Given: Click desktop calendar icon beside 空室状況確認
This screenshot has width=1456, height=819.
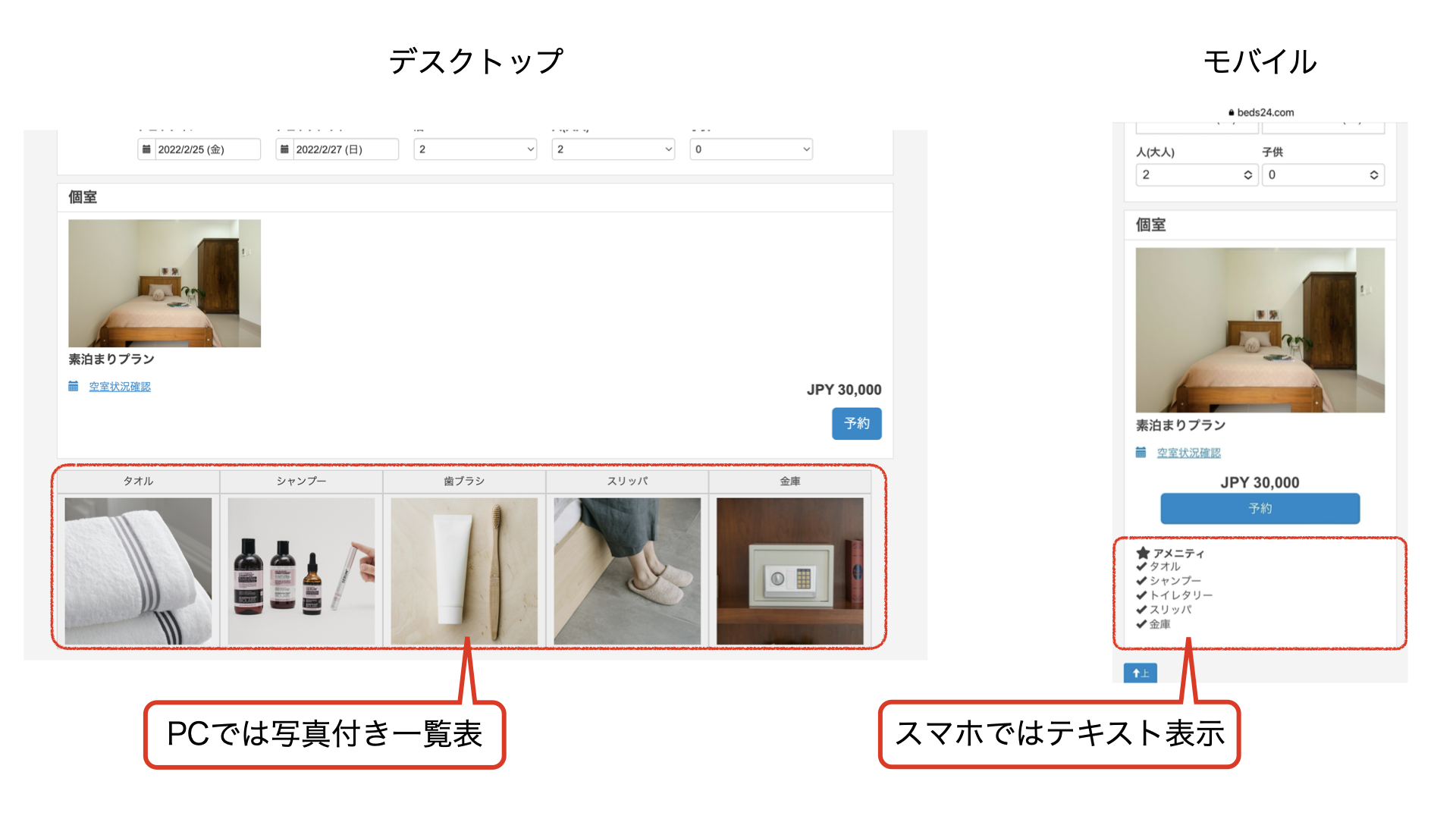Looking at the screenshot, I should point(74,387).
